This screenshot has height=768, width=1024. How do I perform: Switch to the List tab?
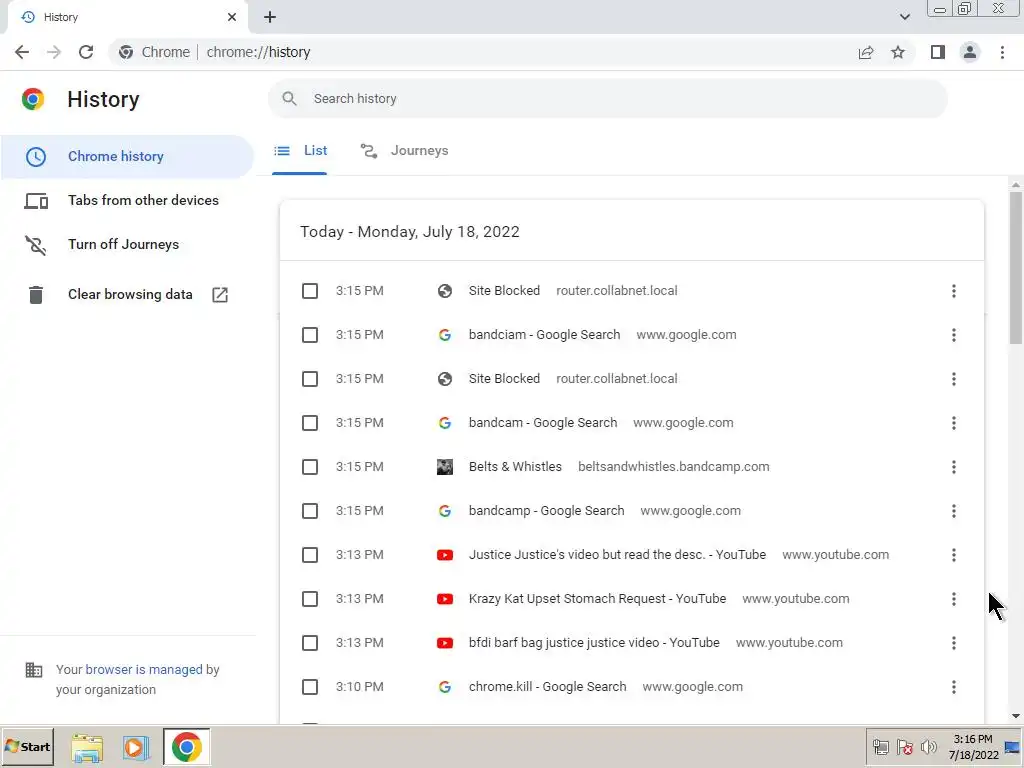coord(300,151)
